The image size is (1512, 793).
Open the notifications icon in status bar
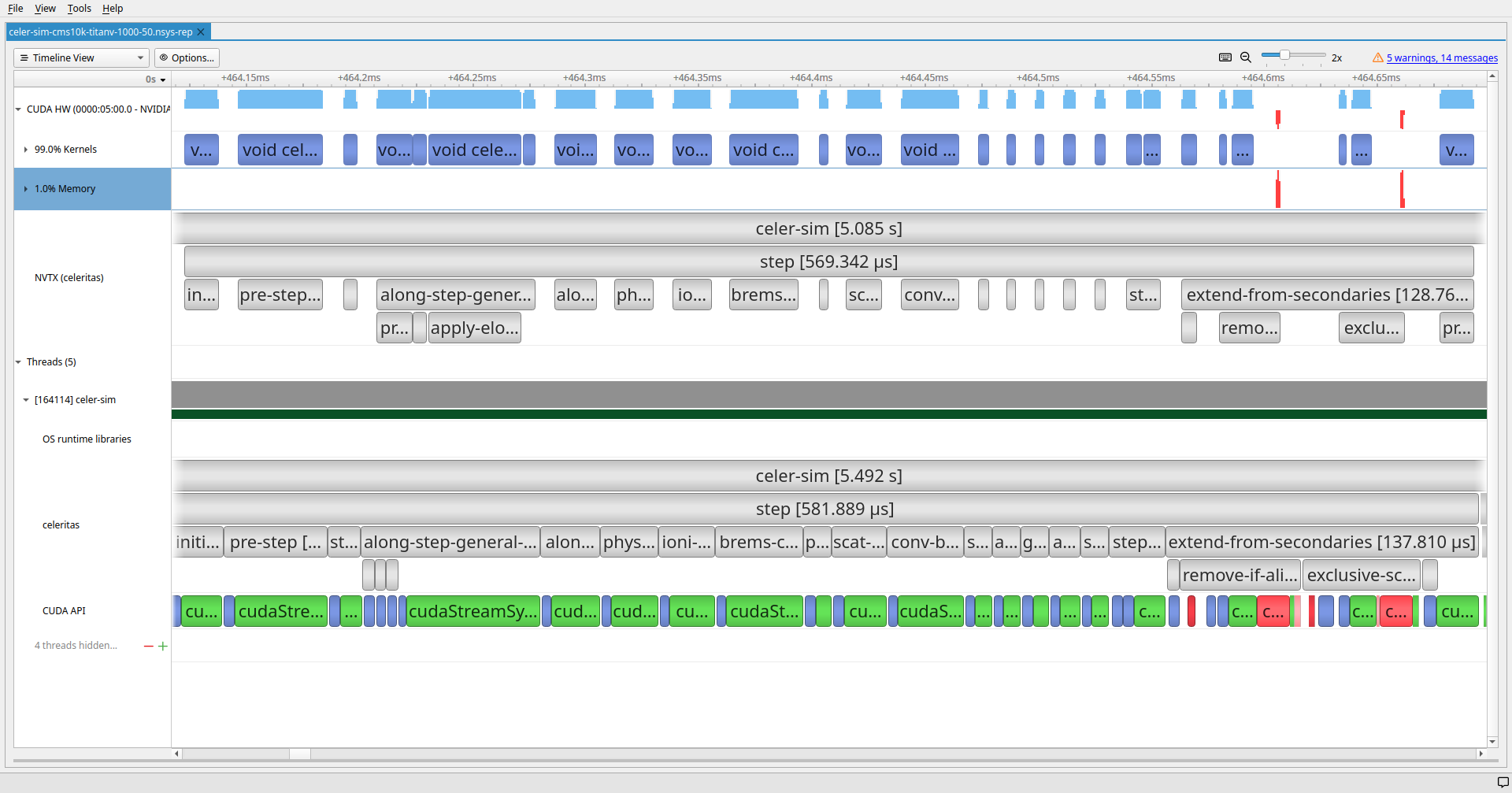(x=1503, y=782)
